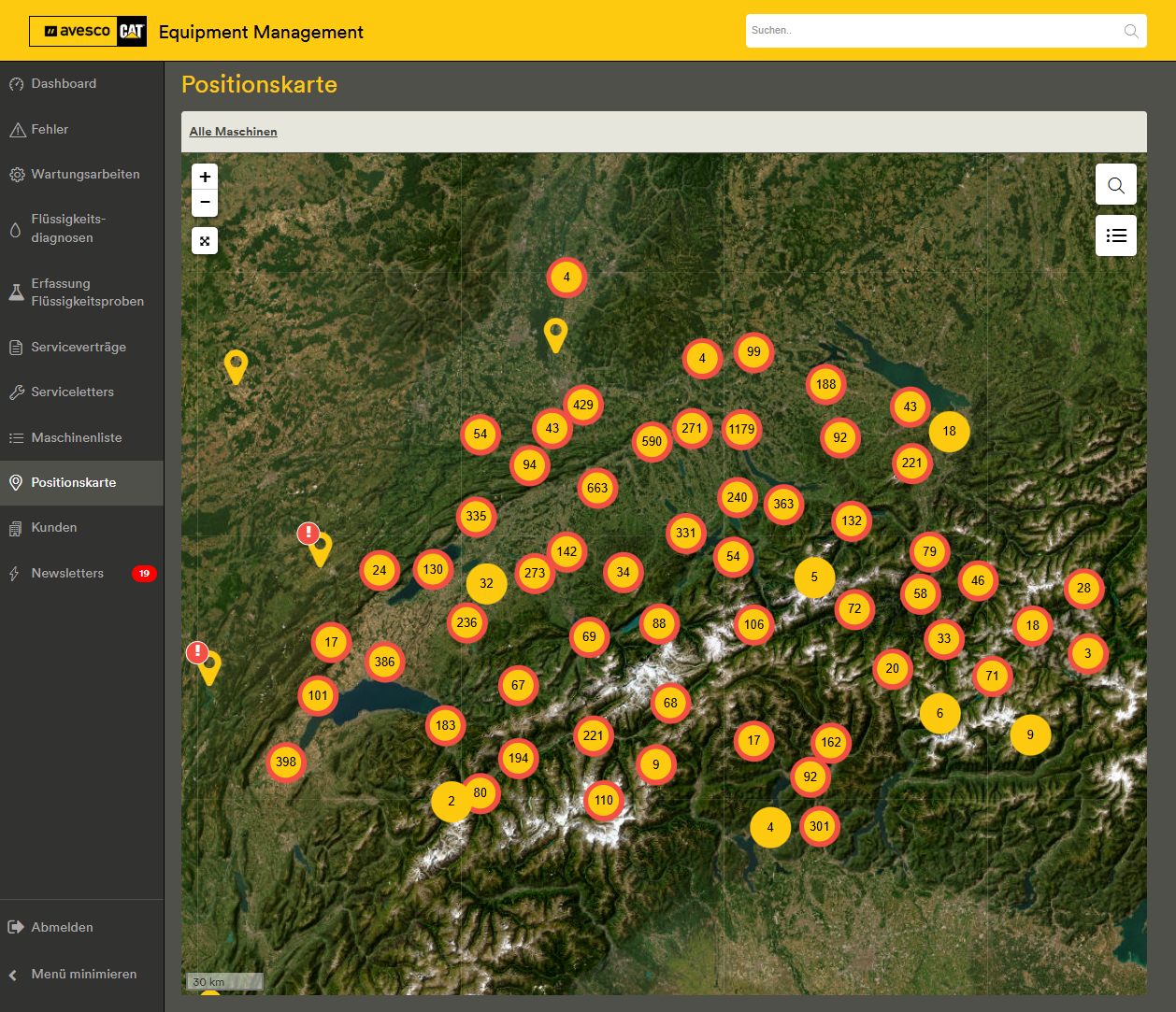Collapse sidebar with Menü minimieren
Screen dimensions: 1176x1012
(x=83, y=975)
